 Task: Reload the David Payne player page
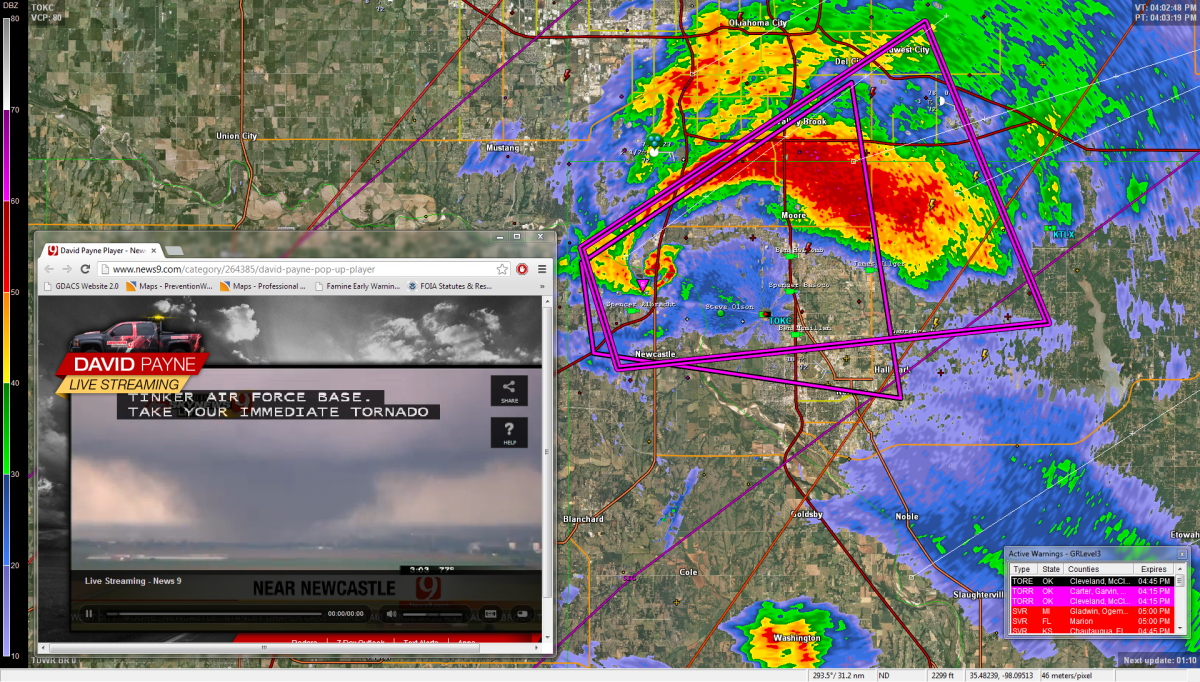click(86, 269)
